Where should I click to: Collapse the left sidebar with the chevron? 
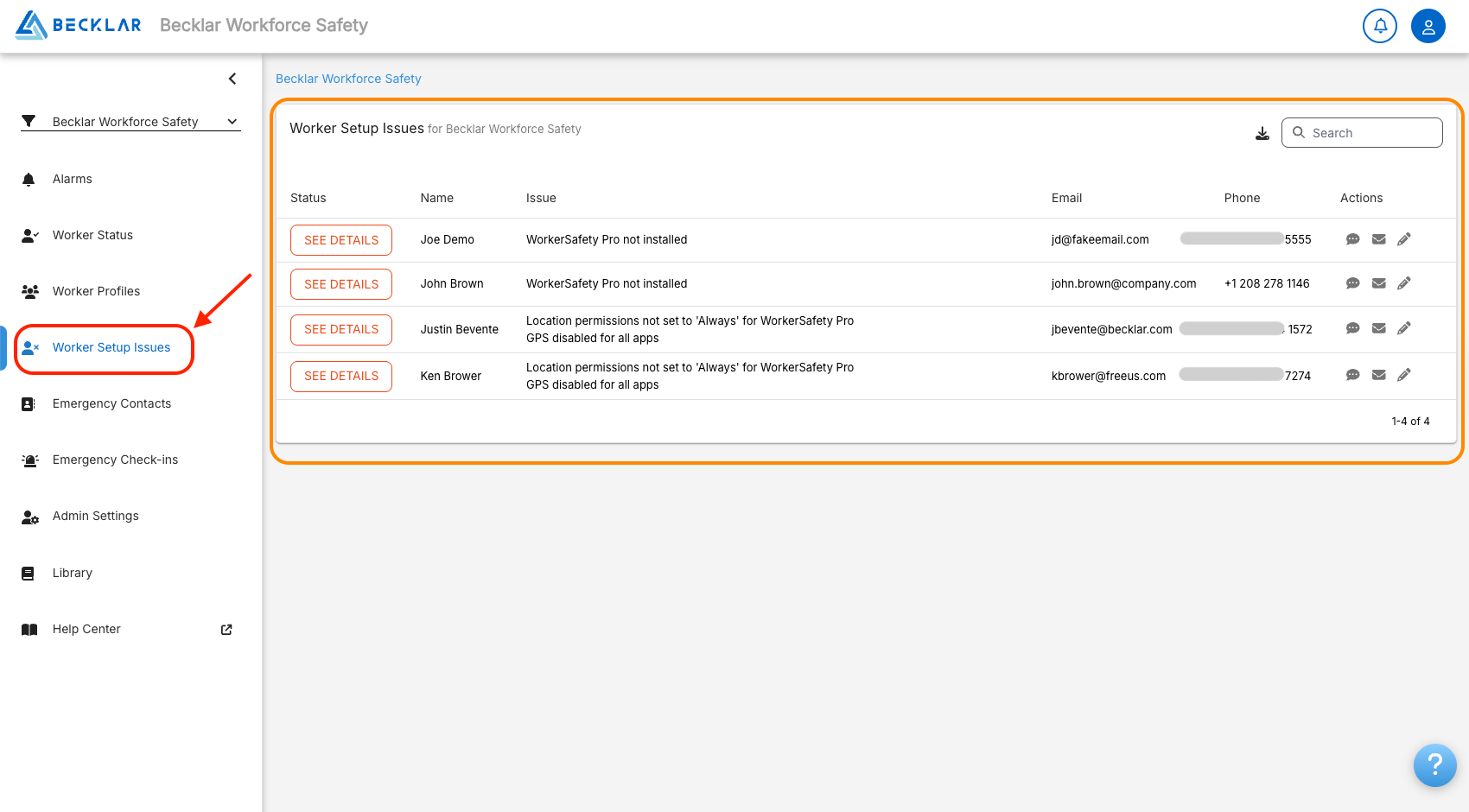(x=232, y=79)
